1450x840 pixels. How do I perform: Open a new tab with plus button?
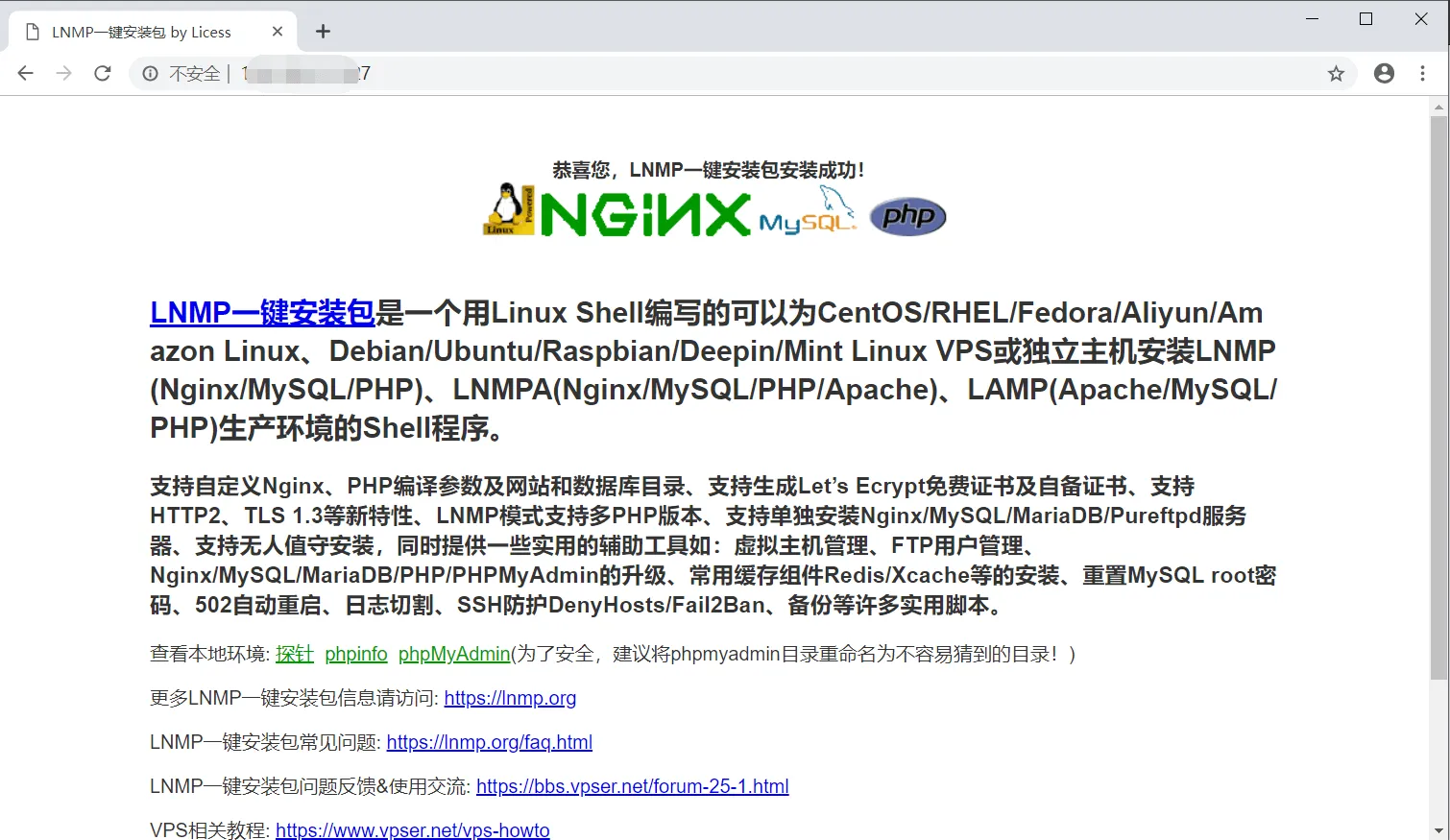(x=323, y=32)
